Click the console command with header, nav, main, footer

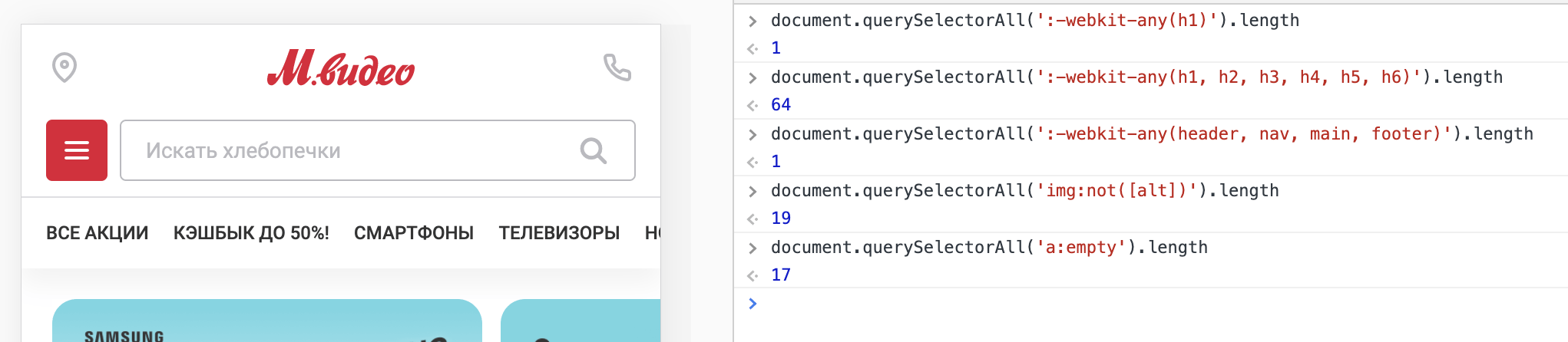coord(1152,134)
